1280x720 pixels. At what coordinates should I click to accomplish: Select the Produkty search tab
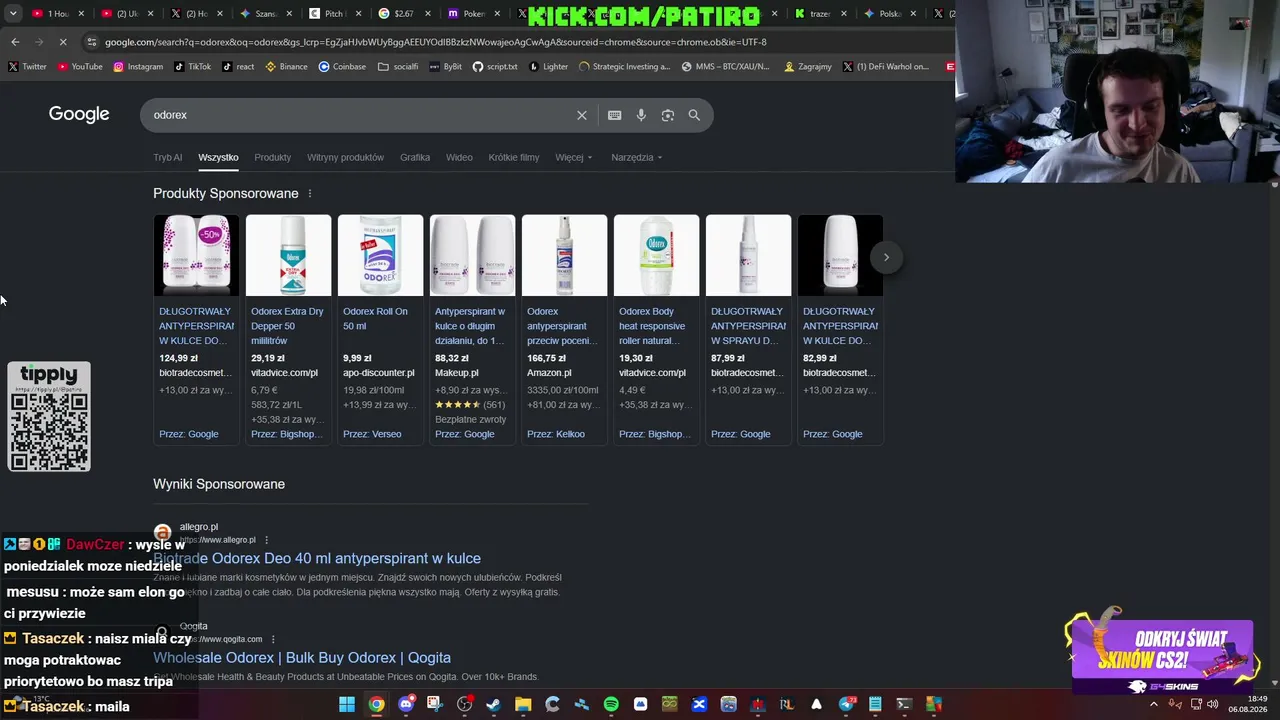272,158
